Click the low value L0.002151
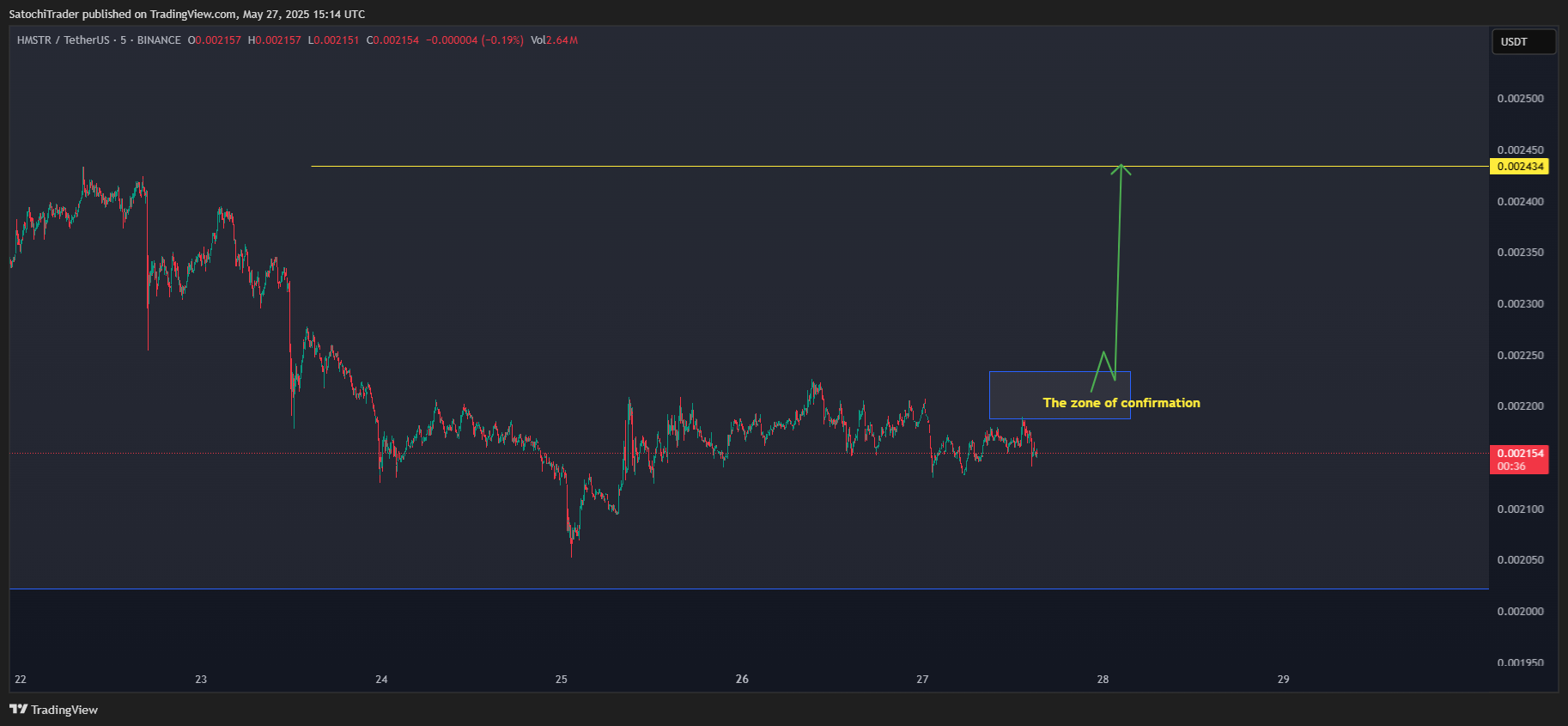This screenshot has width=1568, height=726. click(334, 40)
